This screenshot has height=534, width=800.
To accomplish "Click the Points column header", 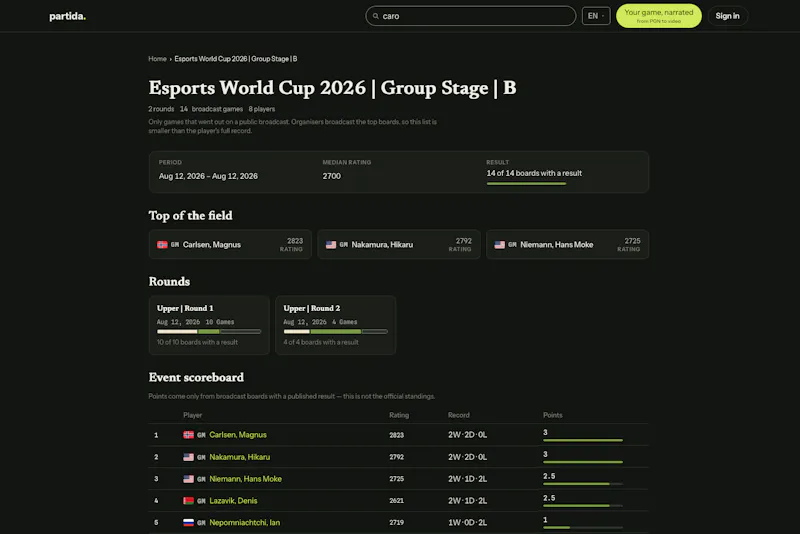I will tap(553, 415).
